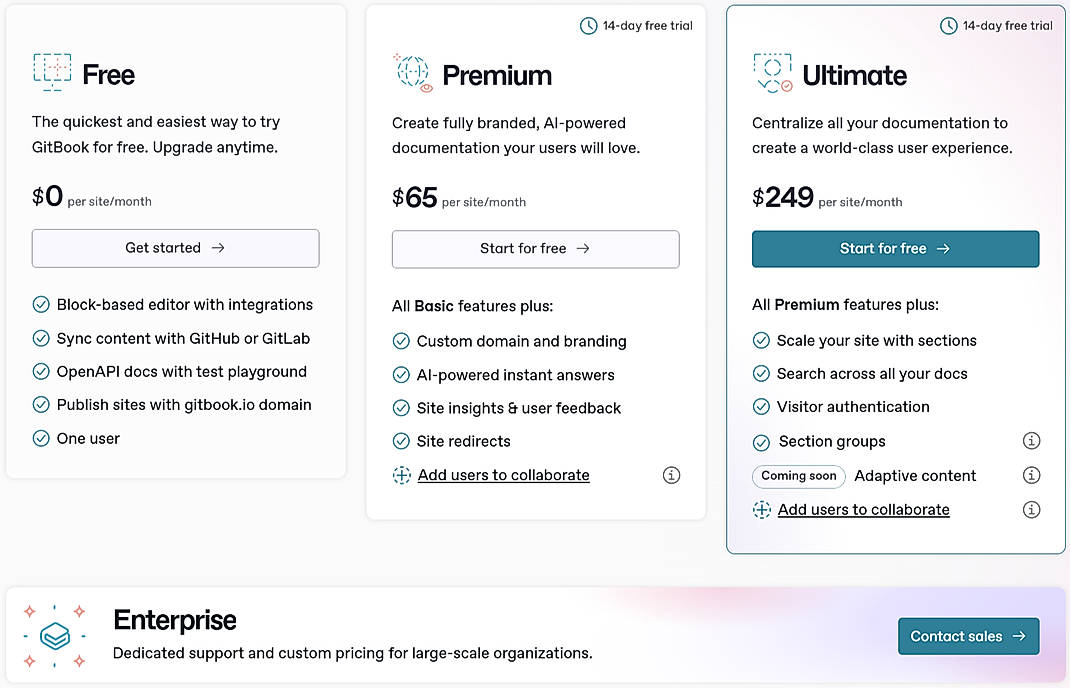The height and width of the screenshot is (688, 1070).
Task: Click the info icon next to Adaptive content
Action: pos(1031,475)
